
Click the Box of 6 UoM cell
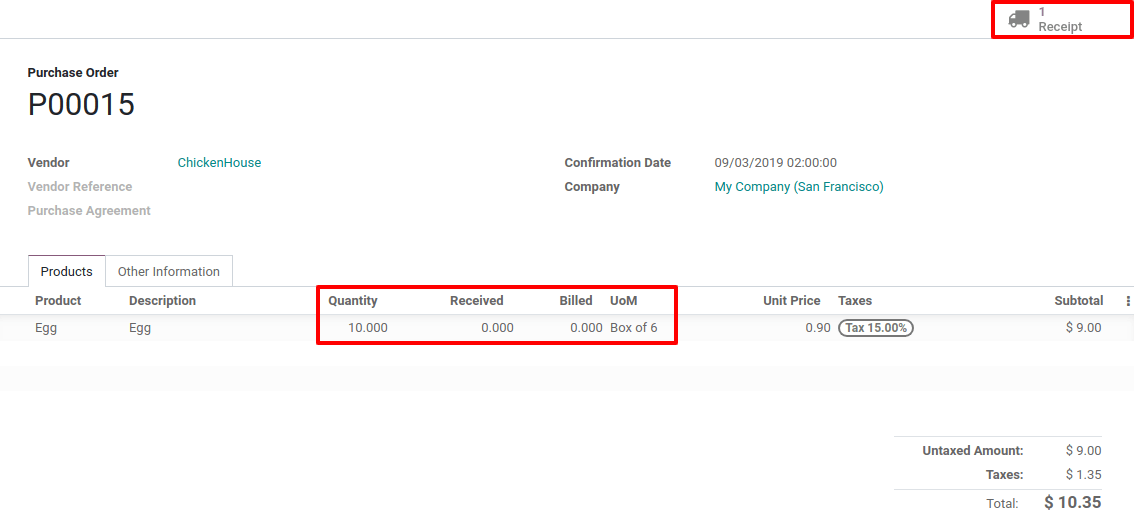tap(633, 328)
